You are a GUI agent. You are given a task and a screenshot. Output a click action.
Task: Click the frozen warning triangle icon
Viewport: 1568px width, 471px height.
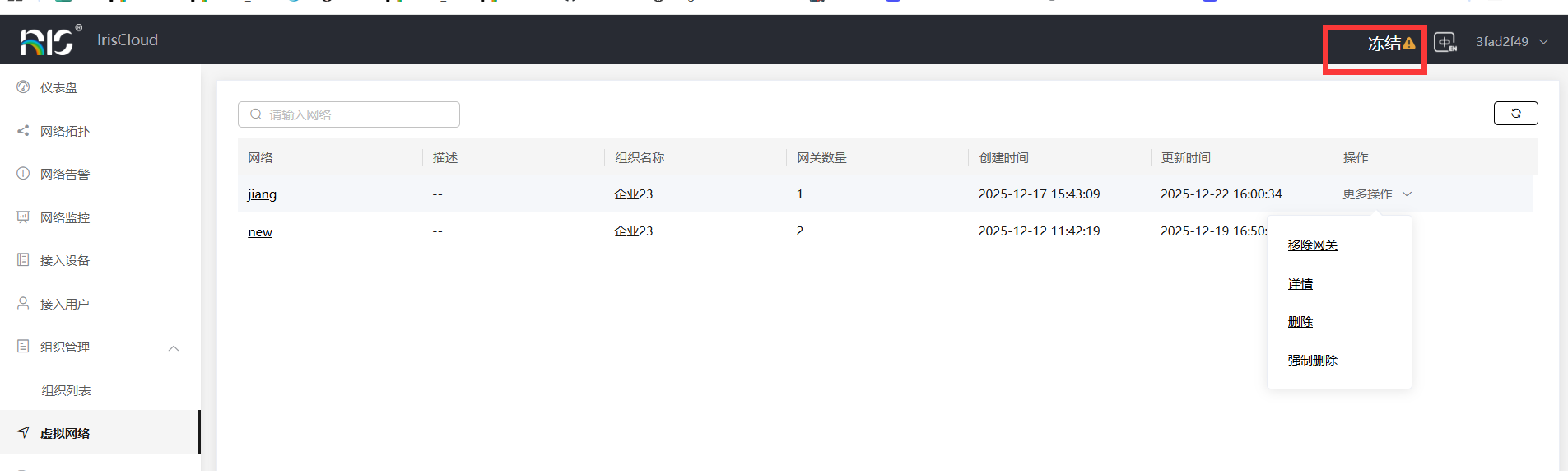[x=1409, y=44]
